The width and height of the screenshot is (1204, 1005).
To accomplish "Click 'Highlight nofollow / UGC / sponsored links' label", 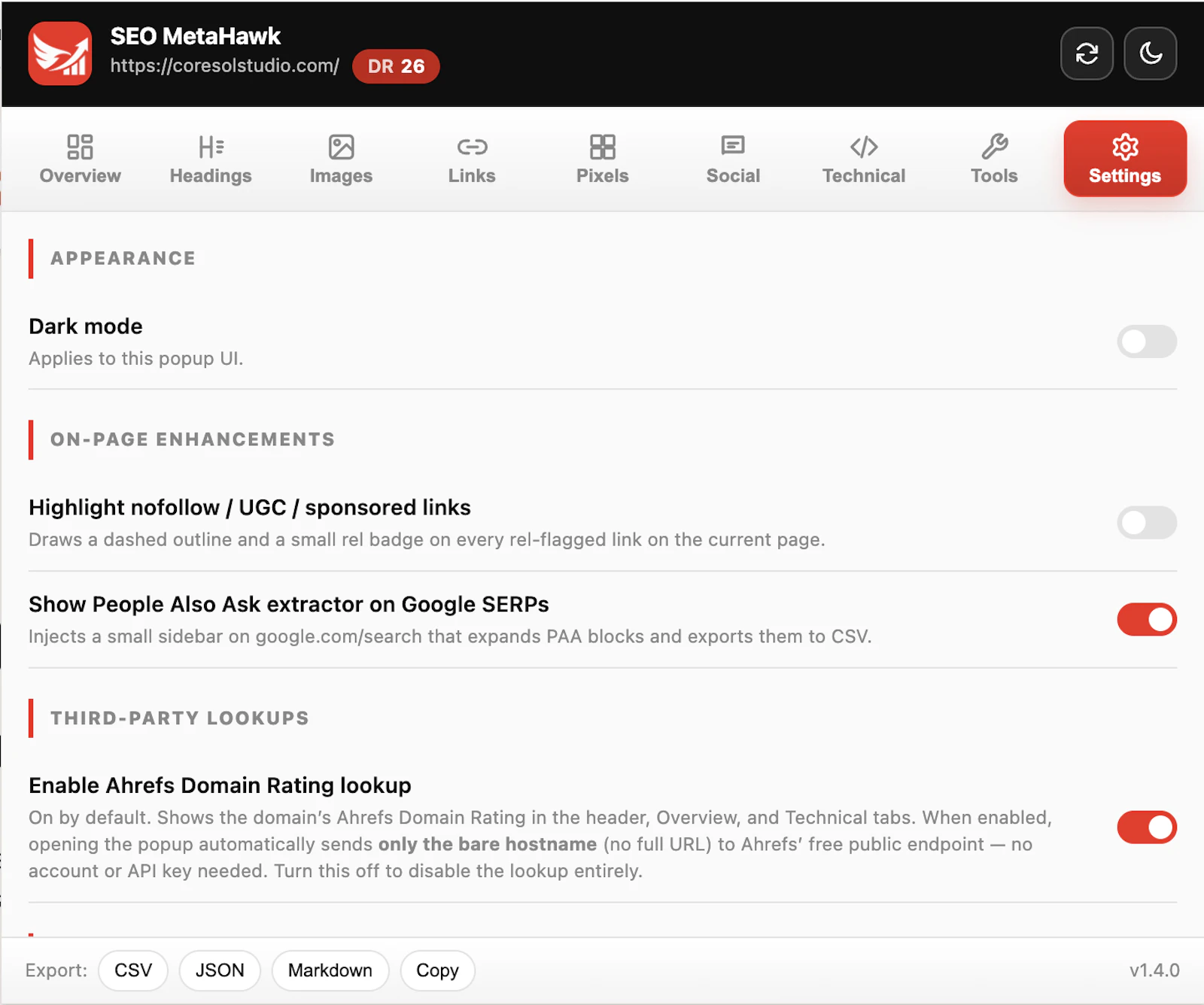I will (250, 508).
